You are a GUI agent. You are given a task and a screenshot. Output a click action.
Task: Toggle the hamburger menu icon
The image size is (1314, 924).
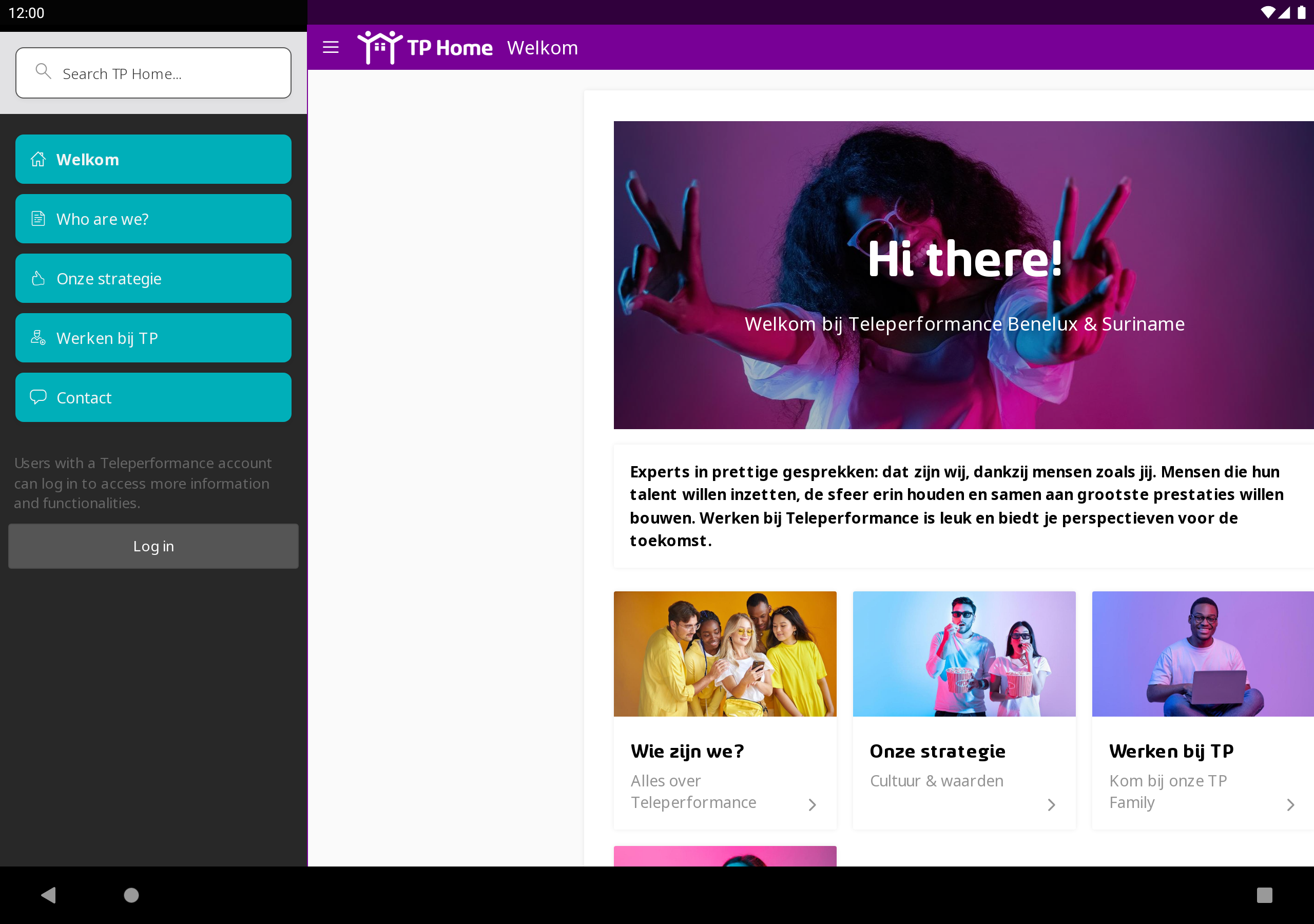(331, 48)
